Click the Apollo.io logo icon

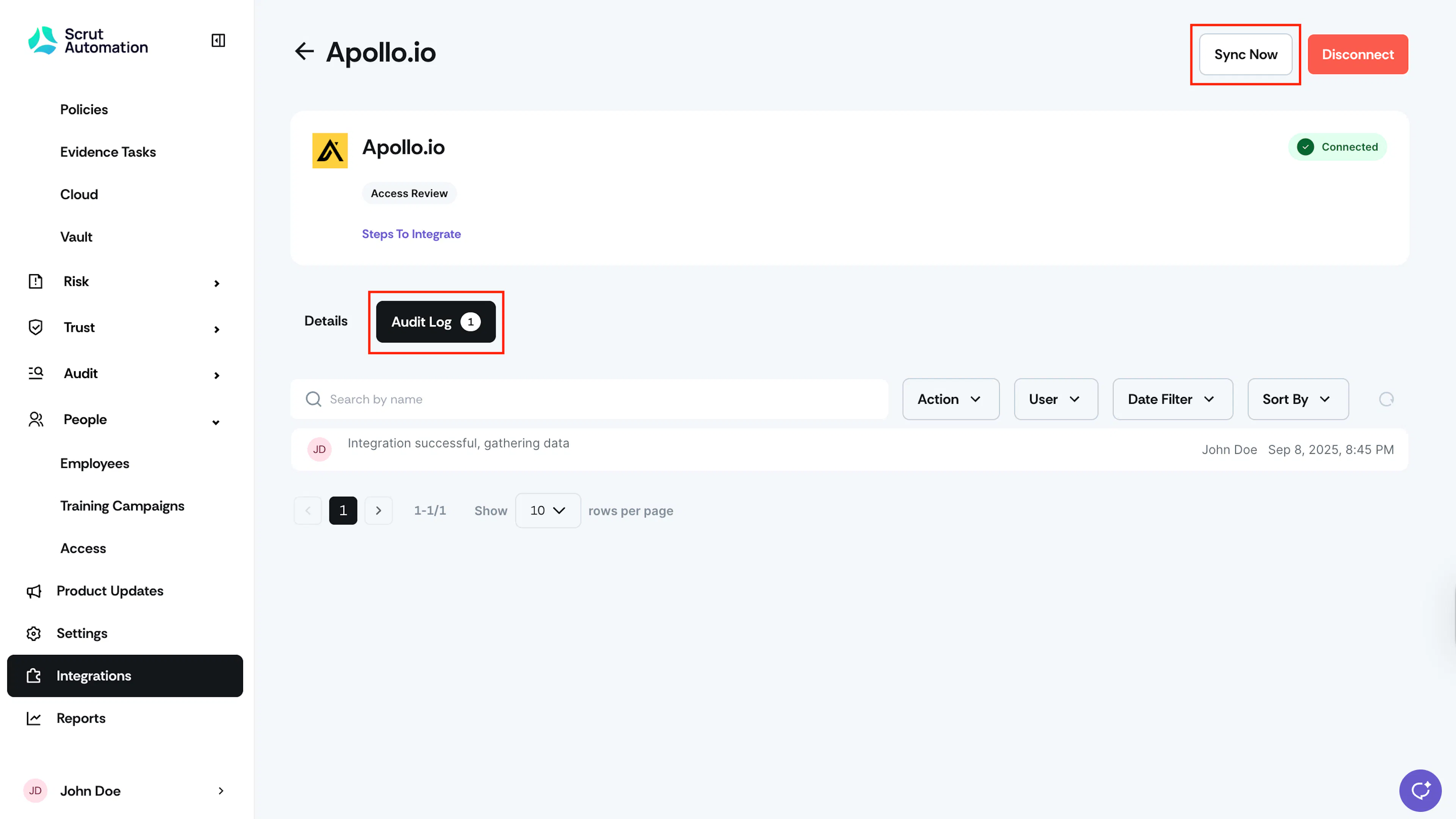[x=330, y=151]
